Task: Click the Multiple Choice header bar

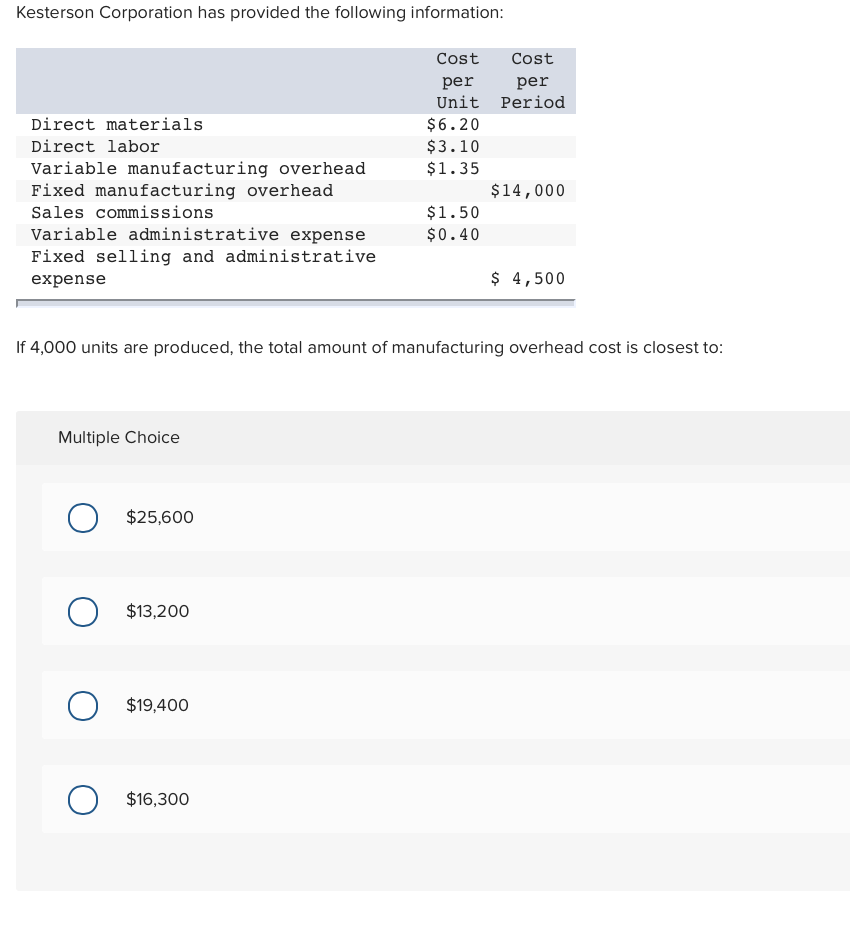Action: click(118, 438)
